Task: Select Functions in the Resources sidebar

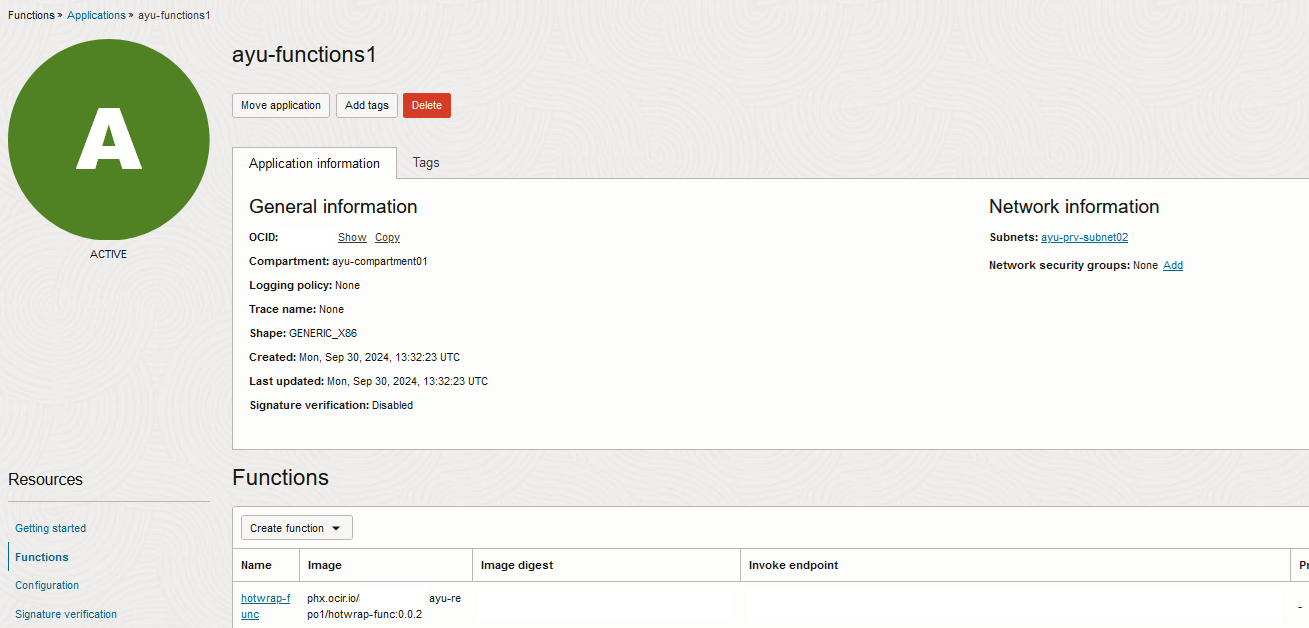Action: (x=41, y=557)
